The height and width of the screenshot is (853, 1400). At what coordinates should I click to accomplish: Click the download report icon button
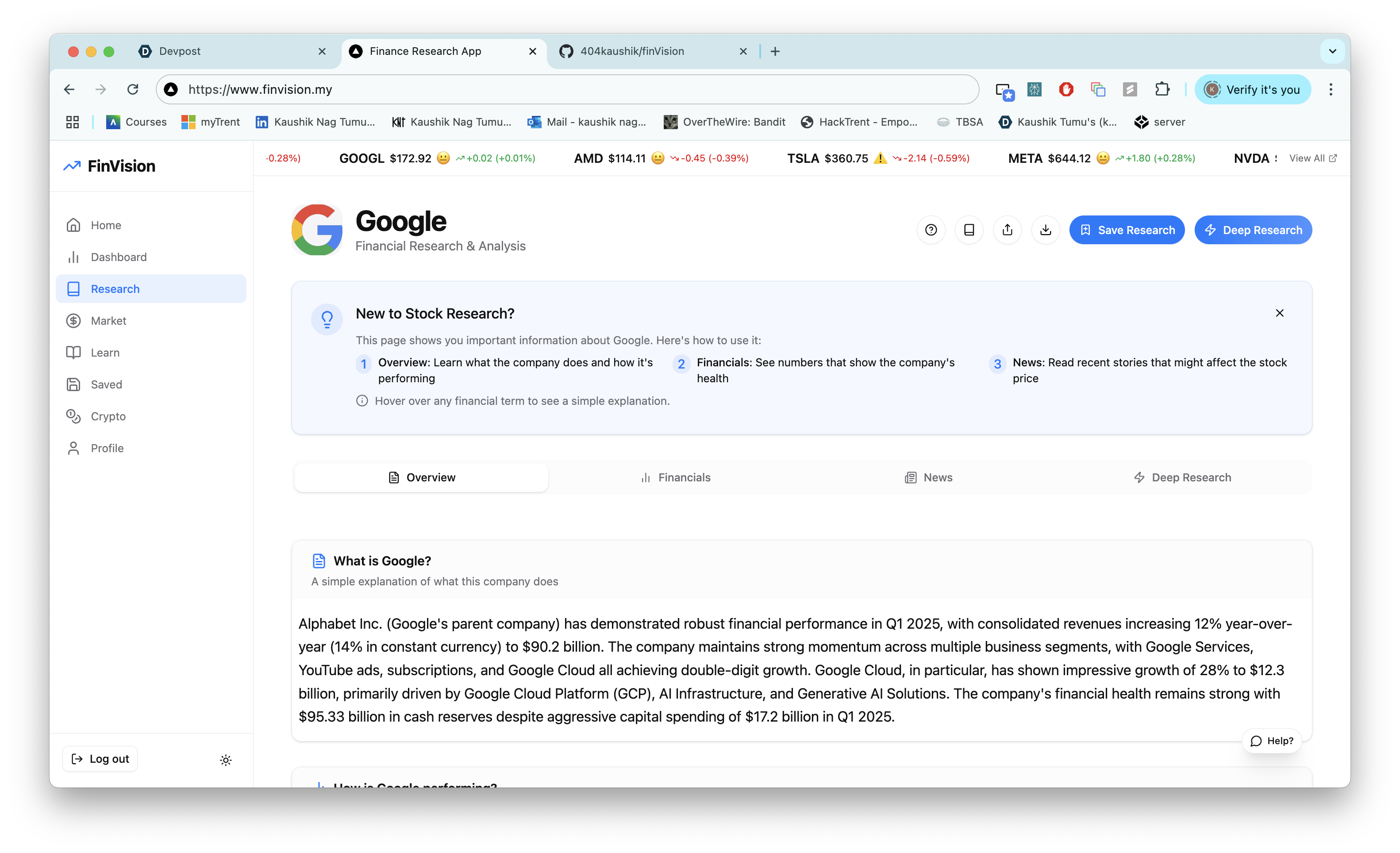(x=1046, y=230)
